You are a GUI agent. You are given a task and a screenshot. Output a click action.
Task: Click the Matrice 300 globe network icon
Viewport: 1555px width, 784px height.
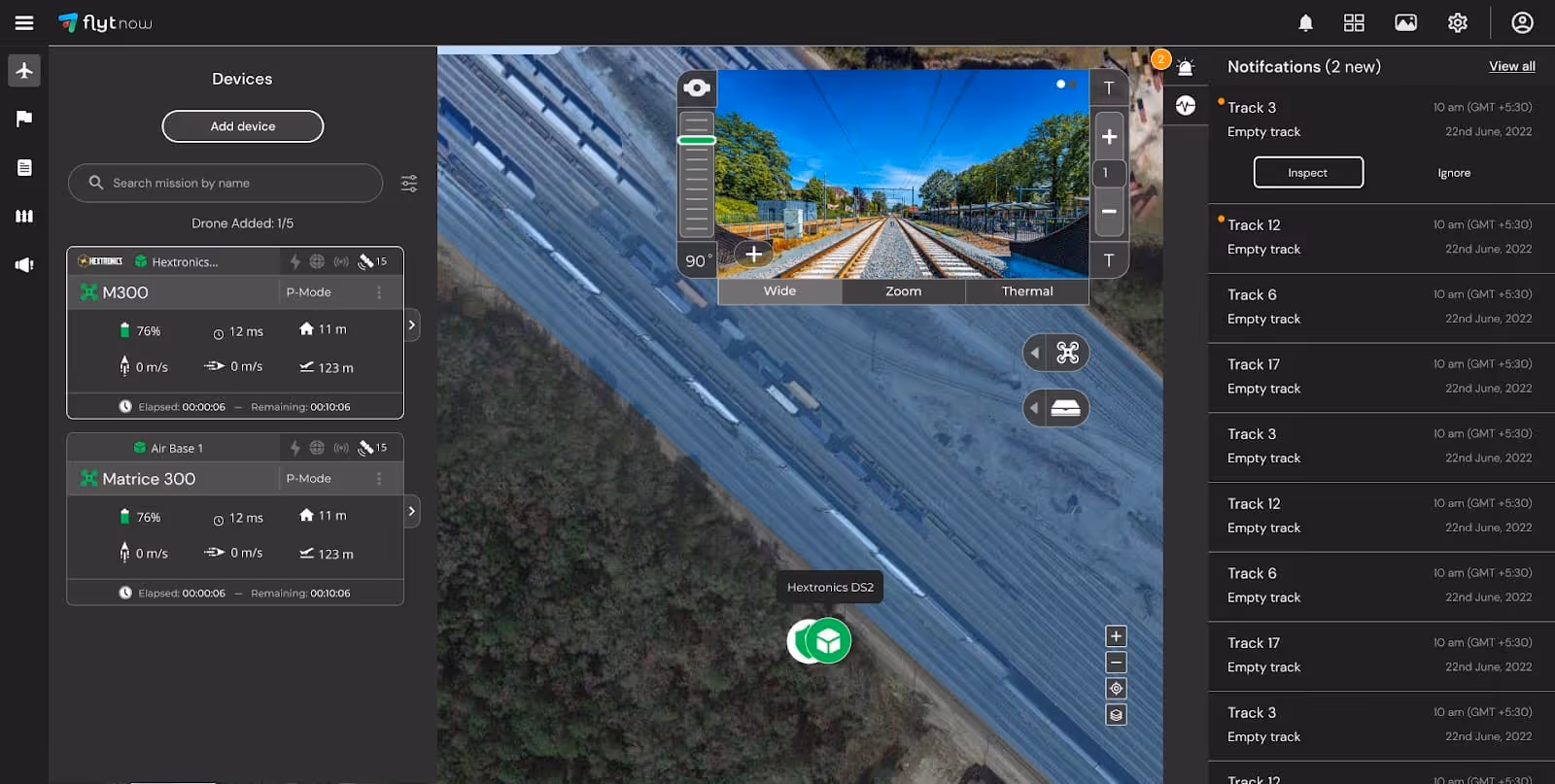(317, 448)
